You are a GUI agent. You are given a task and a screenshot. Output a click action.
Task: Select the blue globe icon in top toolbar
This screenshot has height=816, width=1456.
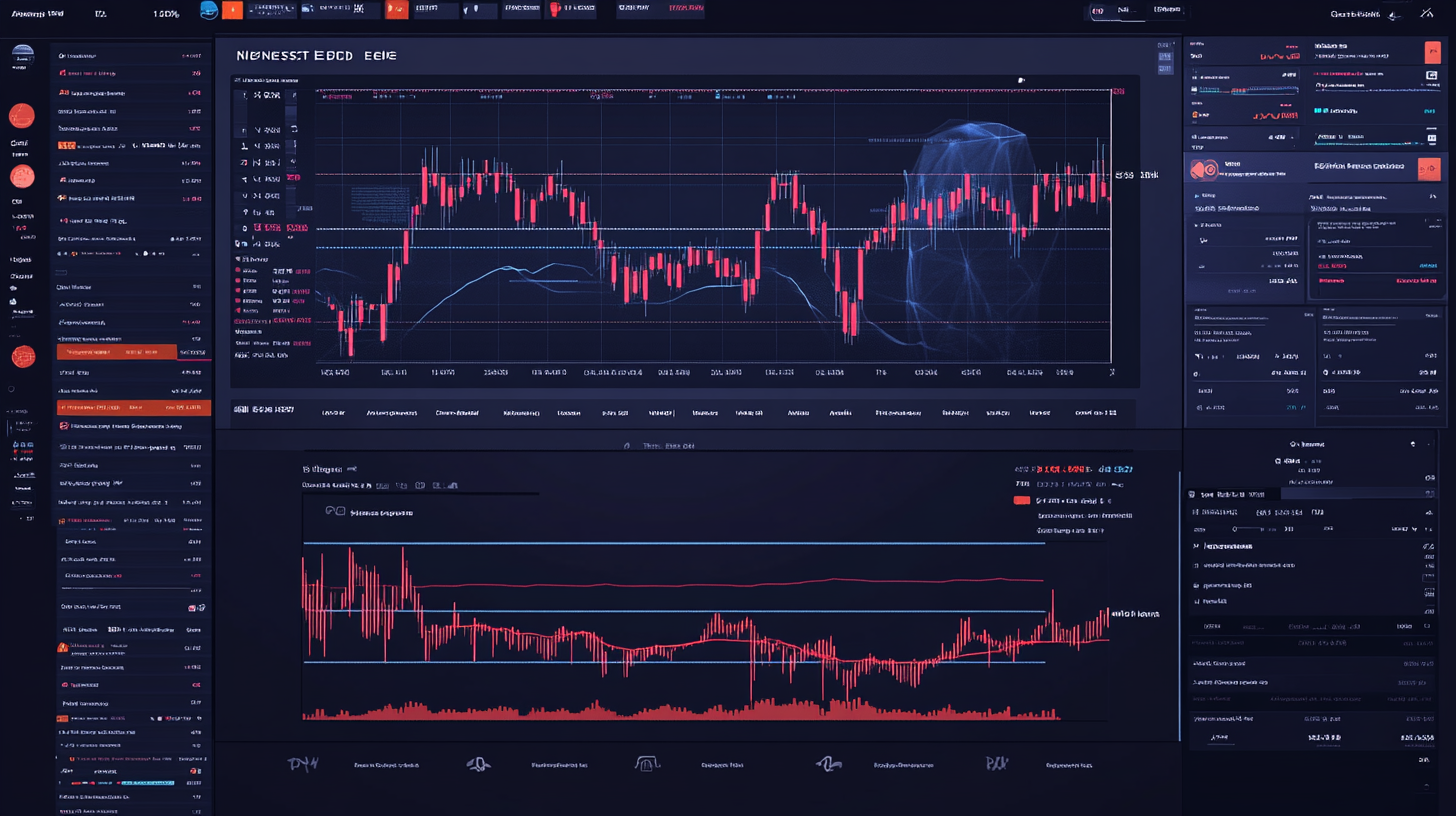coord(208,10)
